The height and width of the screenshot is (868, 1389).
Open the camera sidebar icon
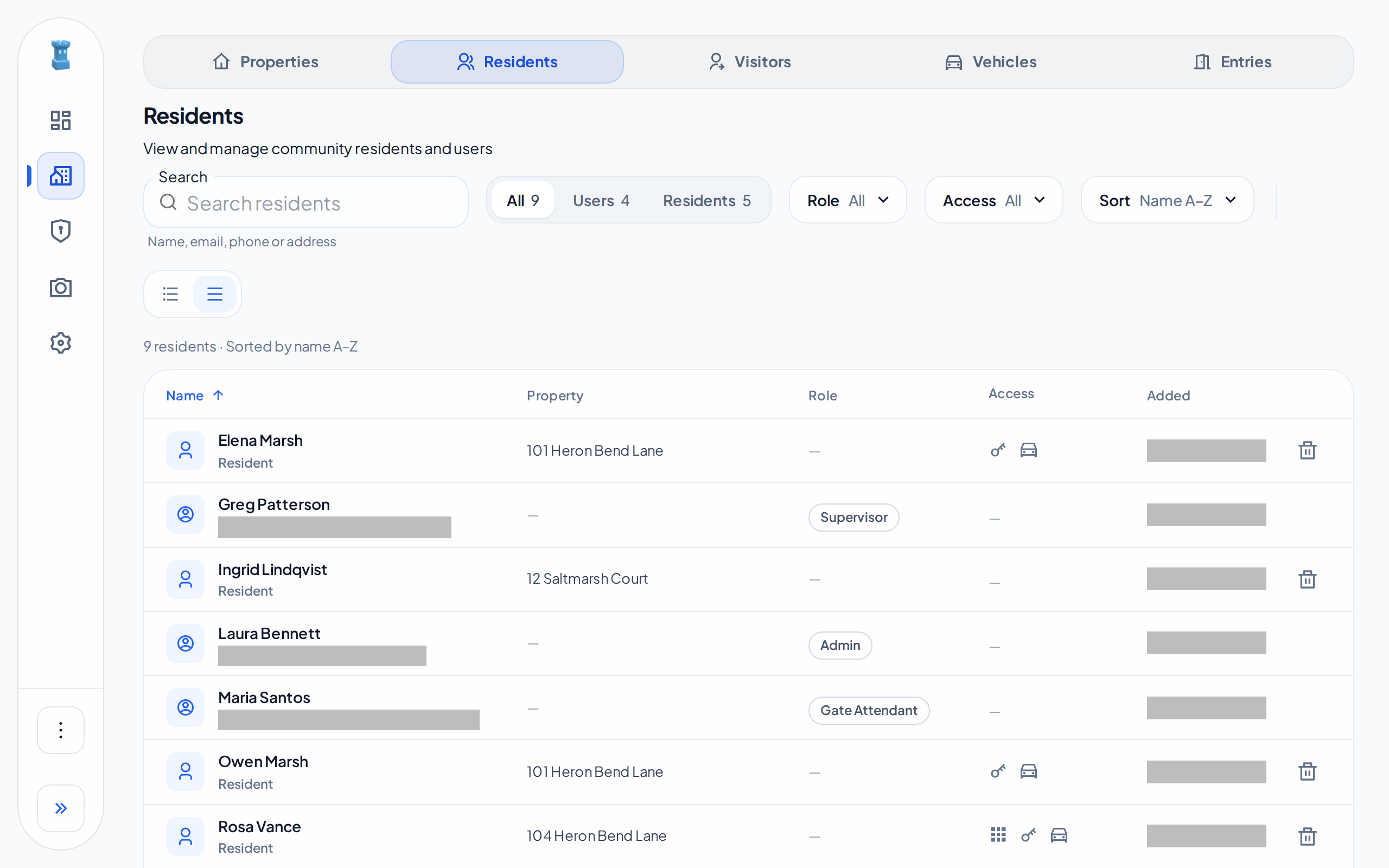tap(60, 287)
